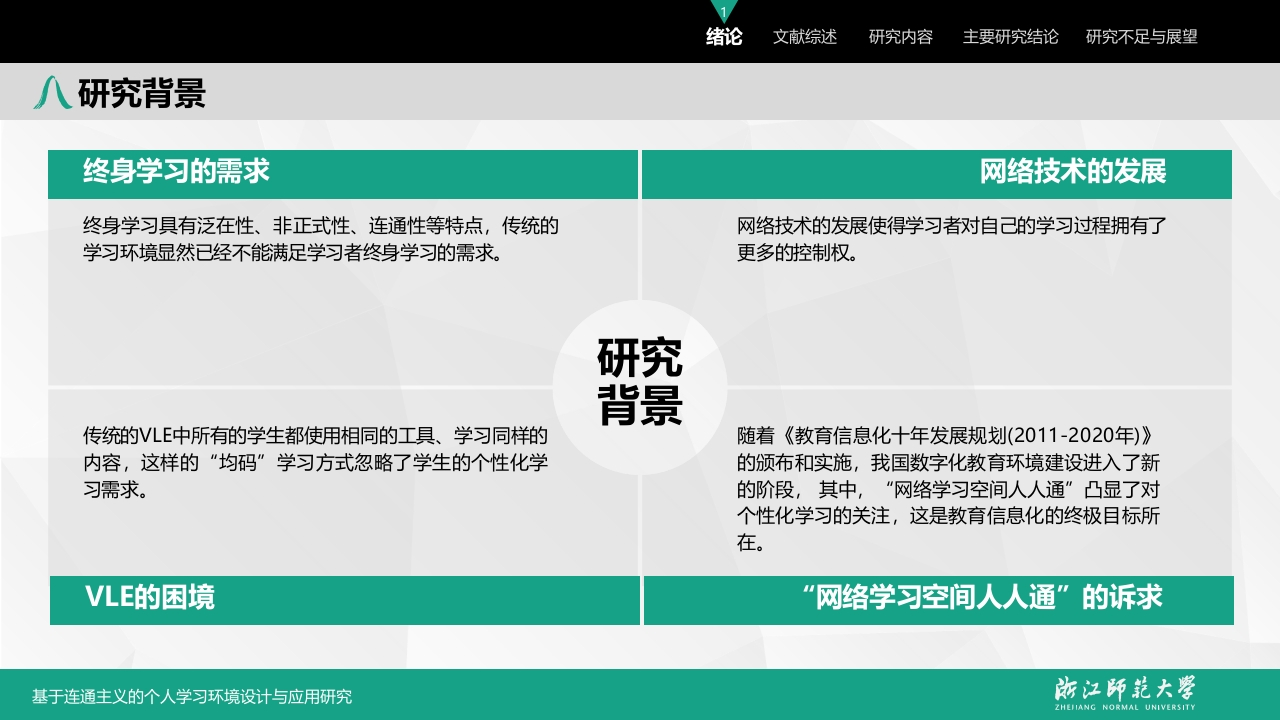The image size is (1280, 720).
Task: Select the 网络技术的发展 header bar
Action: (x=937, y=173)
